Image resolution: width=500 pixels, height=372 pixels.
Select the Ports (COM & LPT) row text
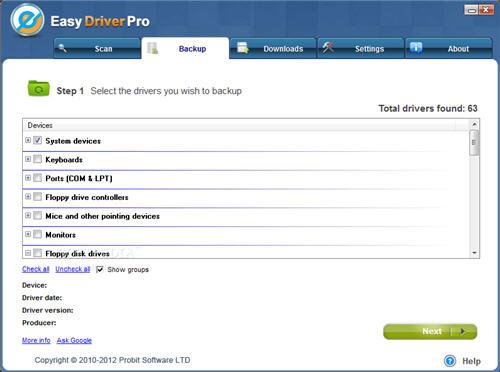click(79, 178)
